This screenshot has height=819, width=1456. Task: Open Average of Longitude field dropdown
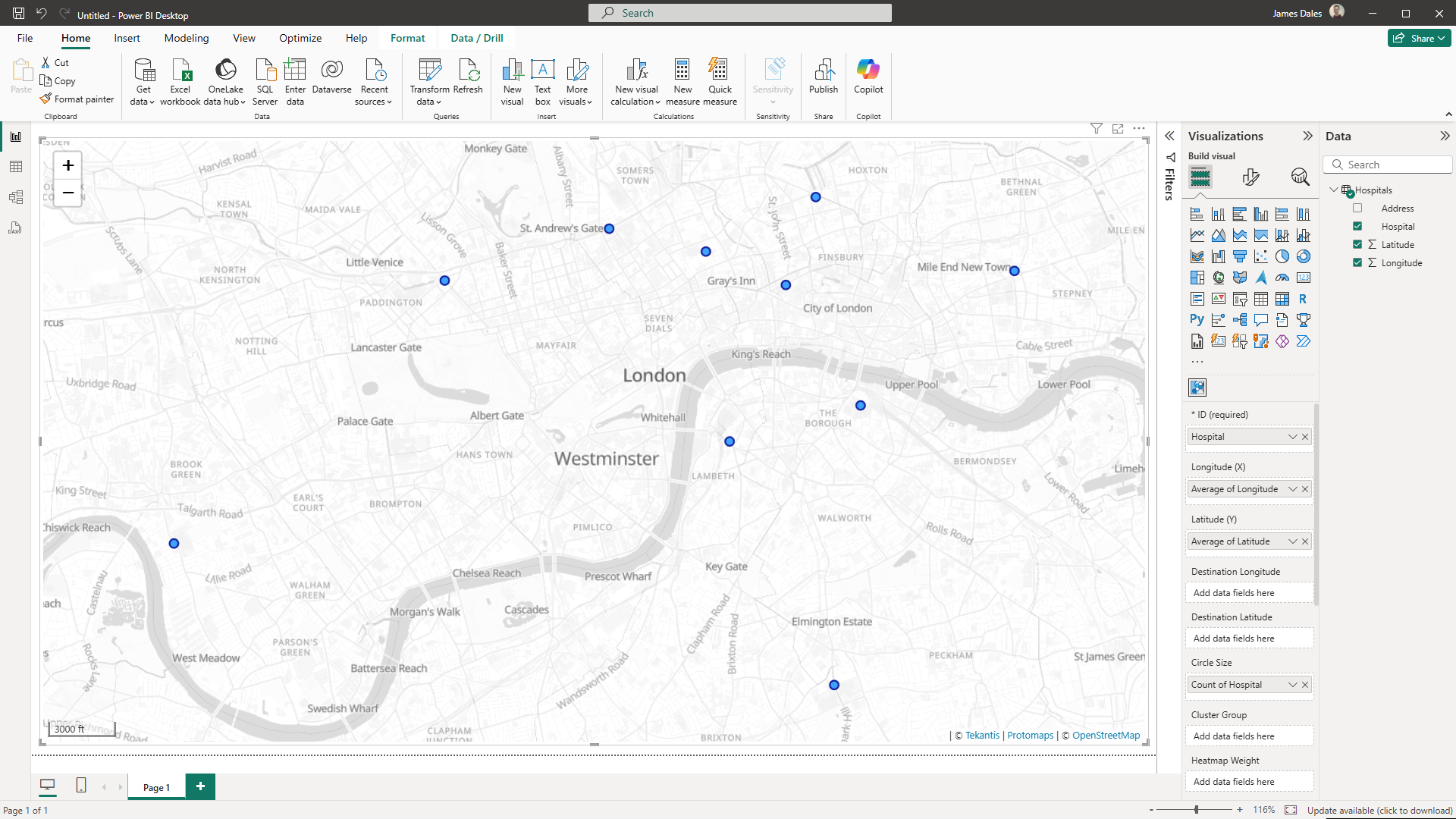coord(1292,489)
